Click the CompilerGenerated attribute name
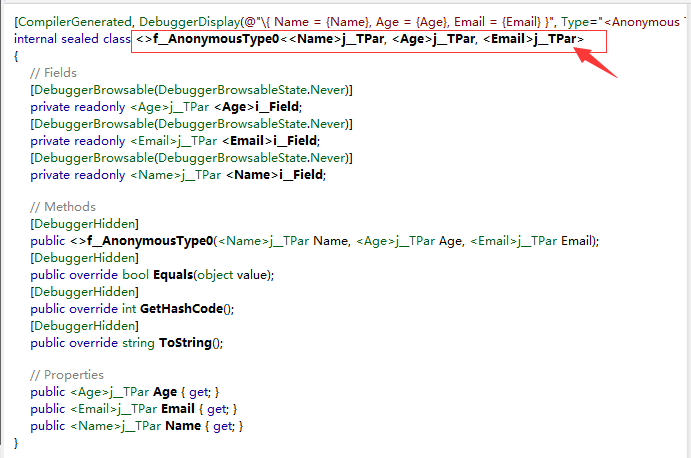 (x=74, y=22)
